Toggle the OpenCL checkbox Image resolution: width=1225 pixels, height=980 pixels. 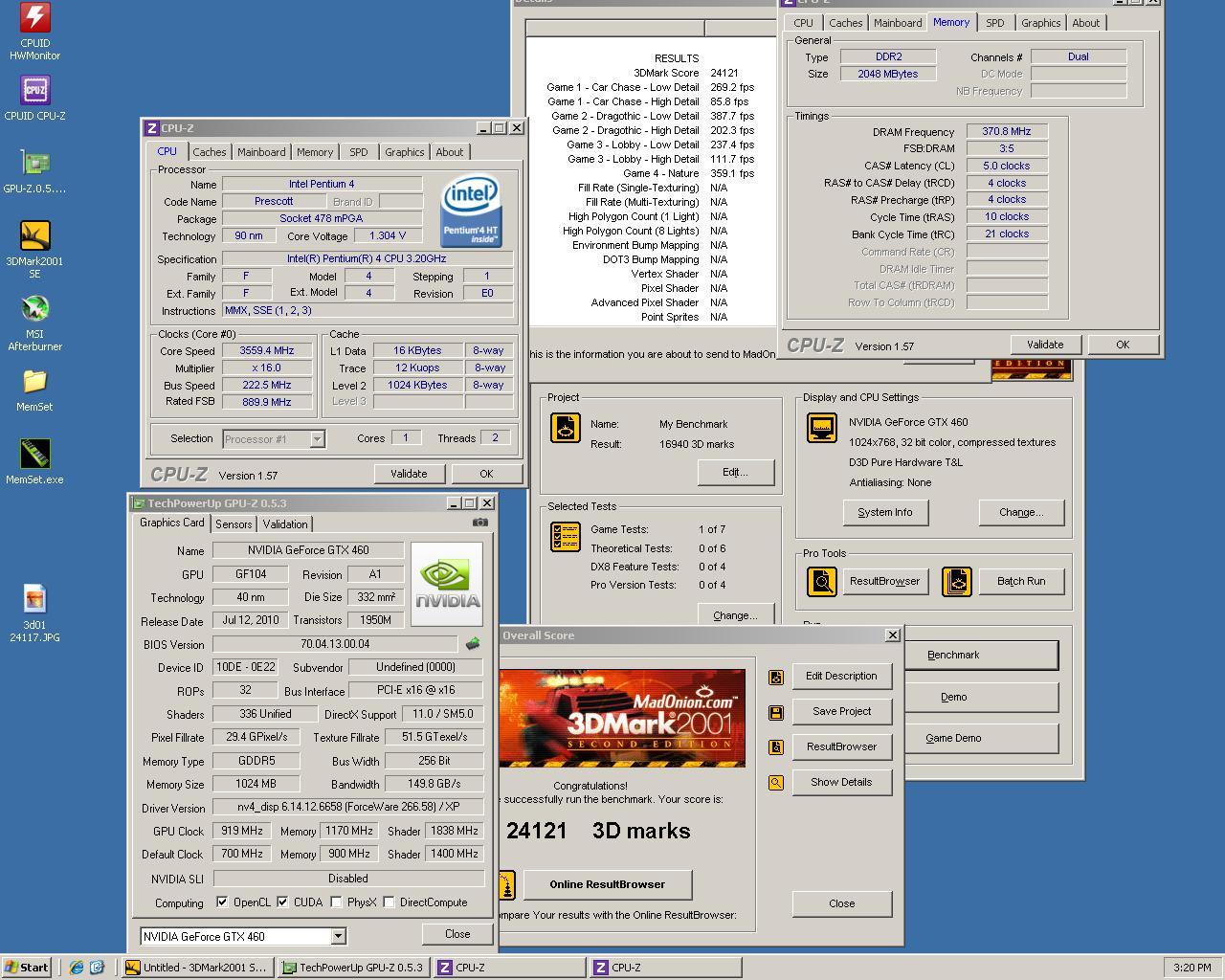222,902
